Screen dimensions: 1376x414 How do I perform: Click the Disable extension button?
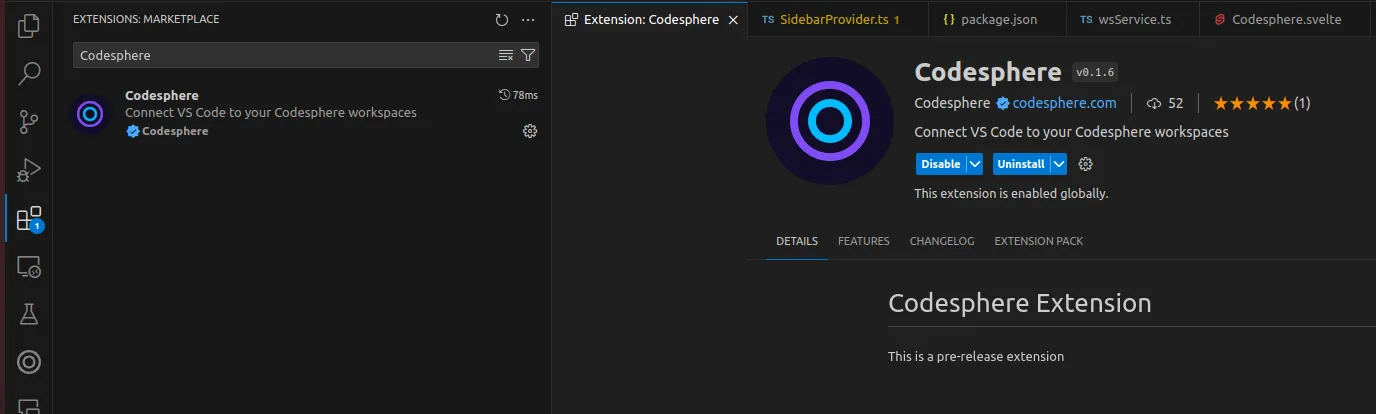click(x=940, y=164)
